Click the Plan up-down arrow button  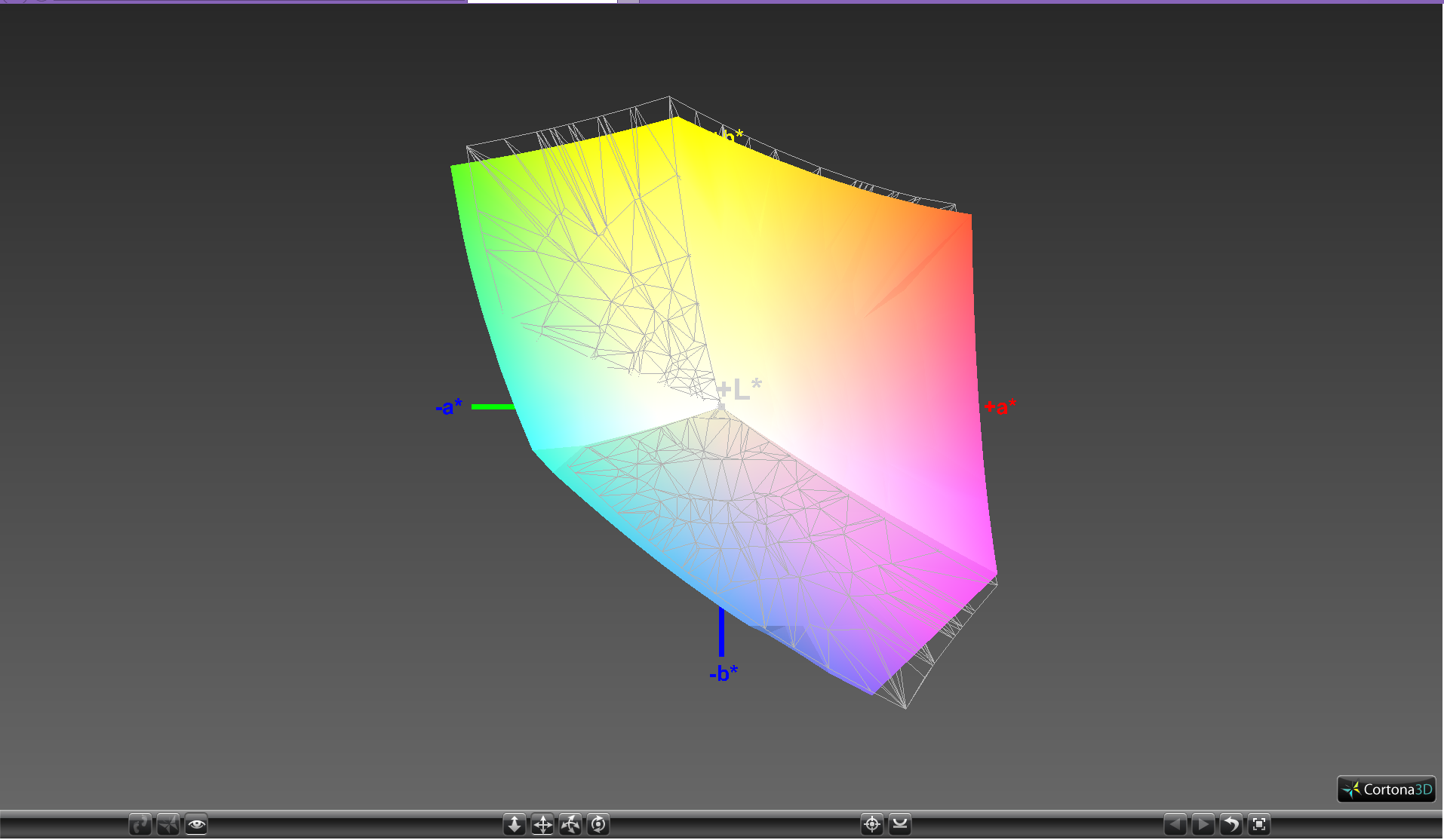click(515, 824)
